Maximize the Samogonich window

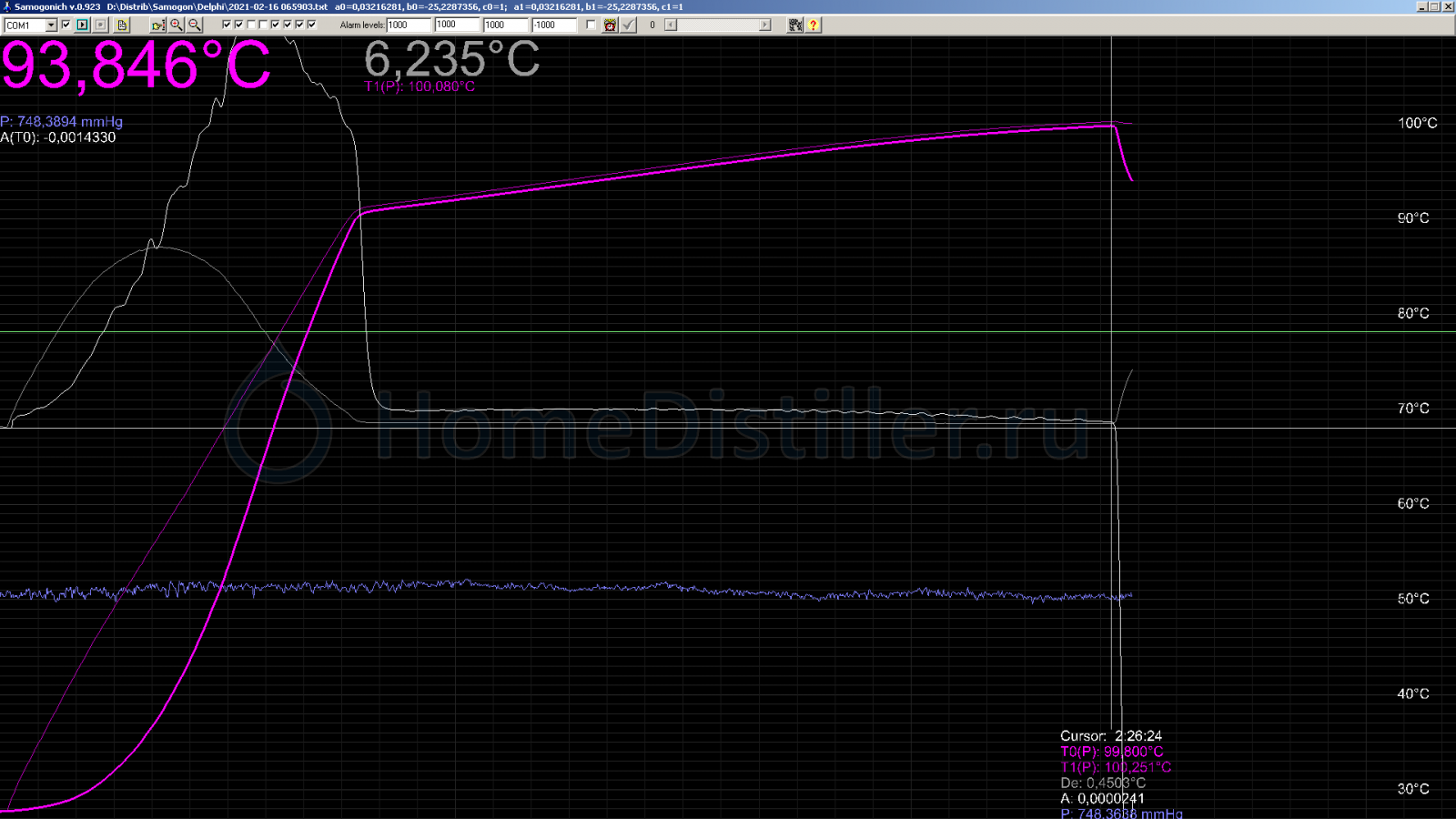(x=1434, y=6)
